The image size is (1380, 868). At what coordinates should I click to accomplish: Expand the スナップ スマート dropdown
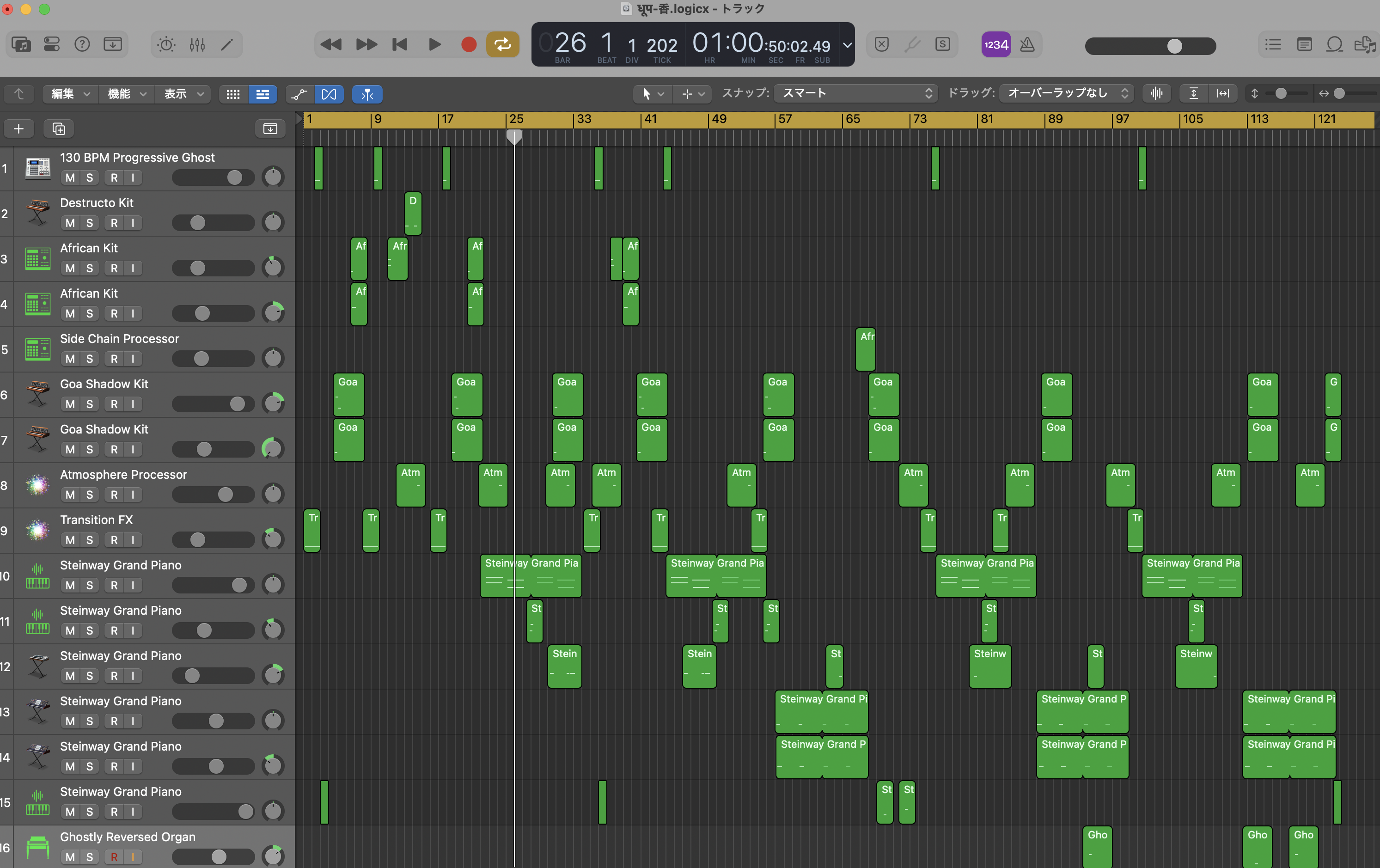pyautogui.click(x=855, y=93)
